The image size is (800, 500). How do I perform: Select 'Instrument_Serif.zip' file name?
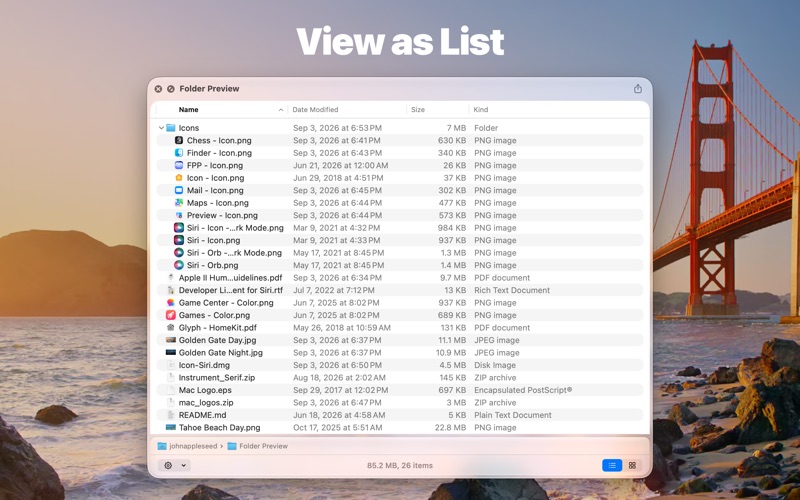[x=217, y=378]
